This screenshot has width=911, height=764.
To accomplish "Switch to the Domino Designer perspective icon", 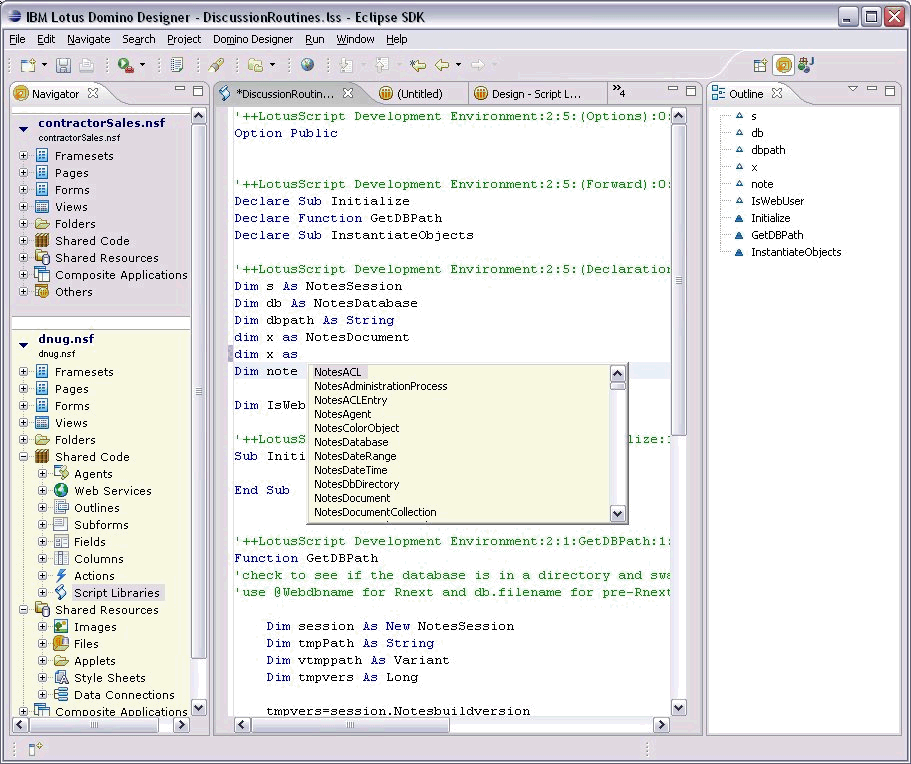I will 783,66.
